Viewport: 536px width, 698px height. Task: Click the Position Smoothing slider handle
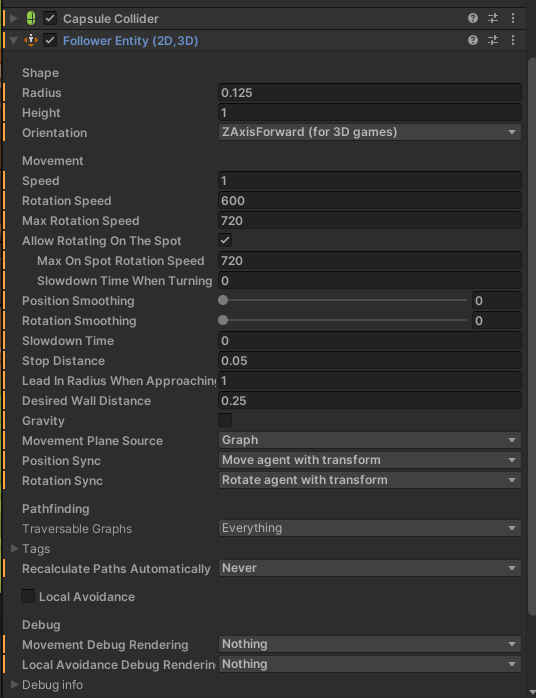pyautogui.click(x=223, y=300)
